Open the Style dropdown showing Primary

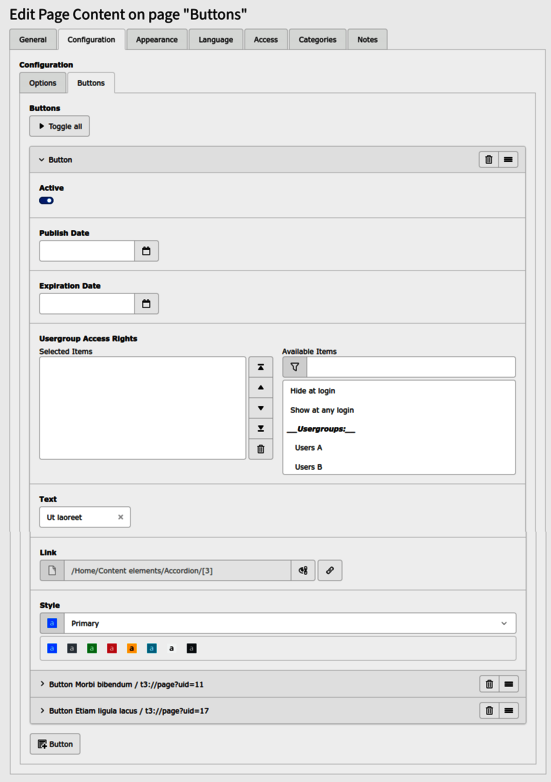pyautogui.click(x=290, y=623)
